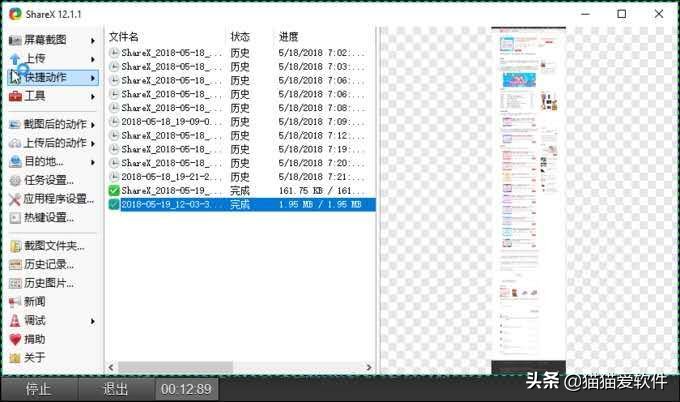This screenshot has height=402, width=680.
Task: Click the history (历史记录) icon
Action: pos(15,265)
